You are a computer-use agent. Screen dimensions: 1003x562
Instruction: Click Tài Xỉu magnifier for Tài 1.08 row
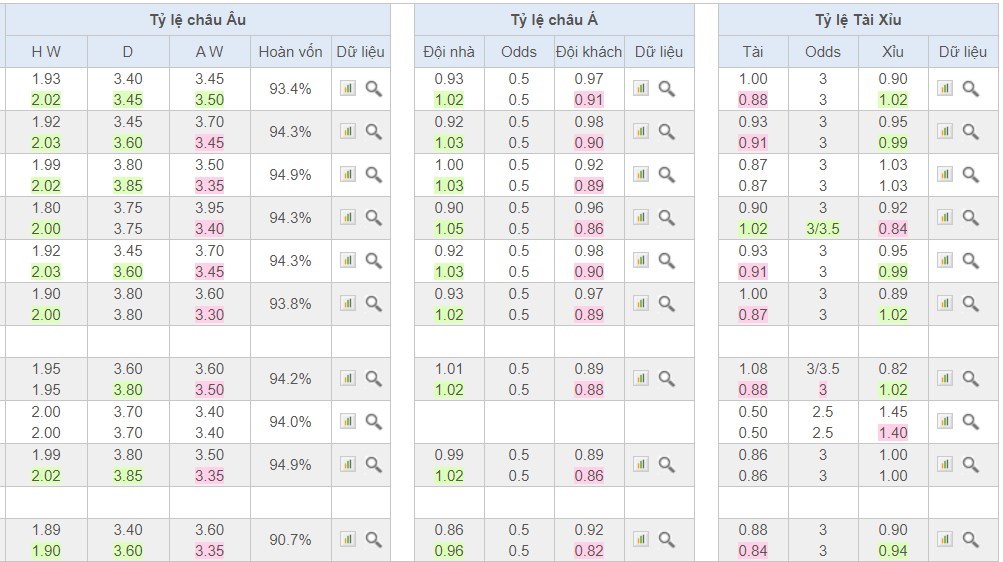[x=970, y=378]
